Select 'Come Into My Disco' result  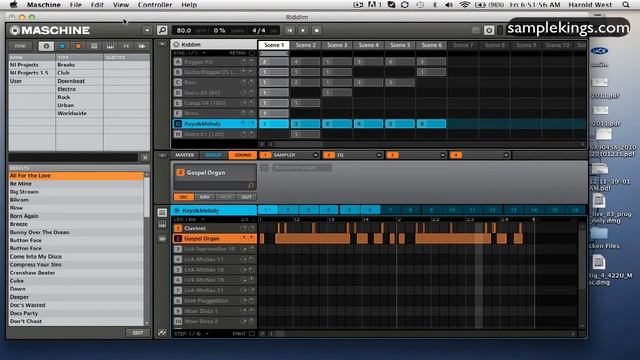pos(36,256)
